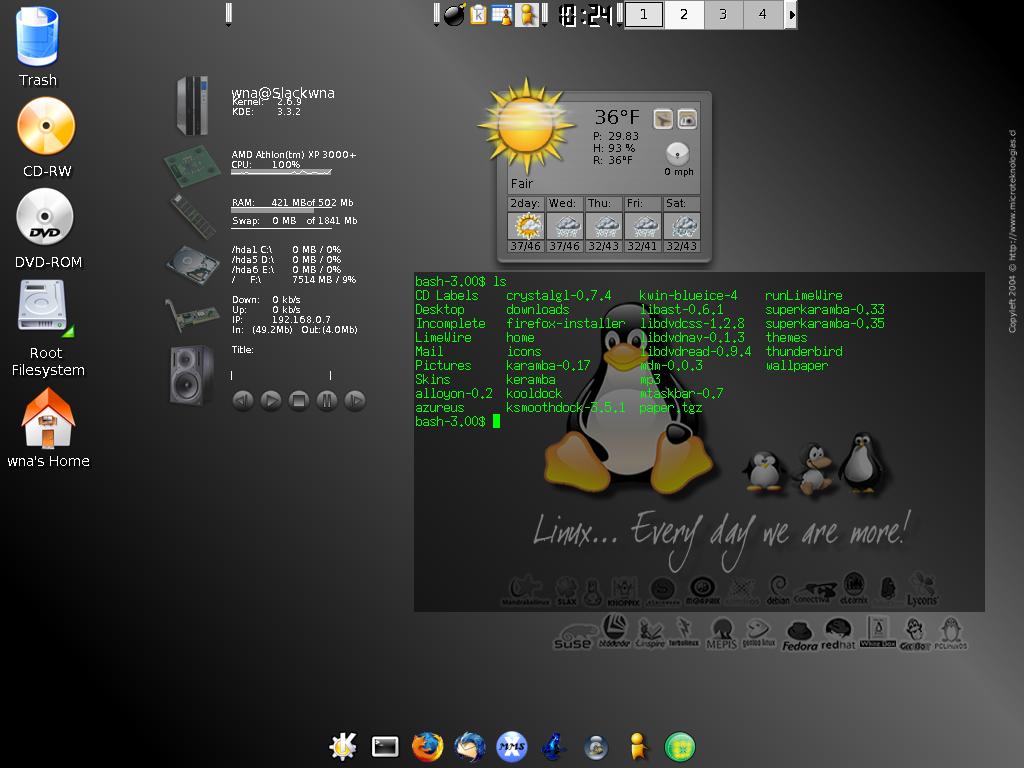Open the calendar reminder tray icon

point(502,14)
